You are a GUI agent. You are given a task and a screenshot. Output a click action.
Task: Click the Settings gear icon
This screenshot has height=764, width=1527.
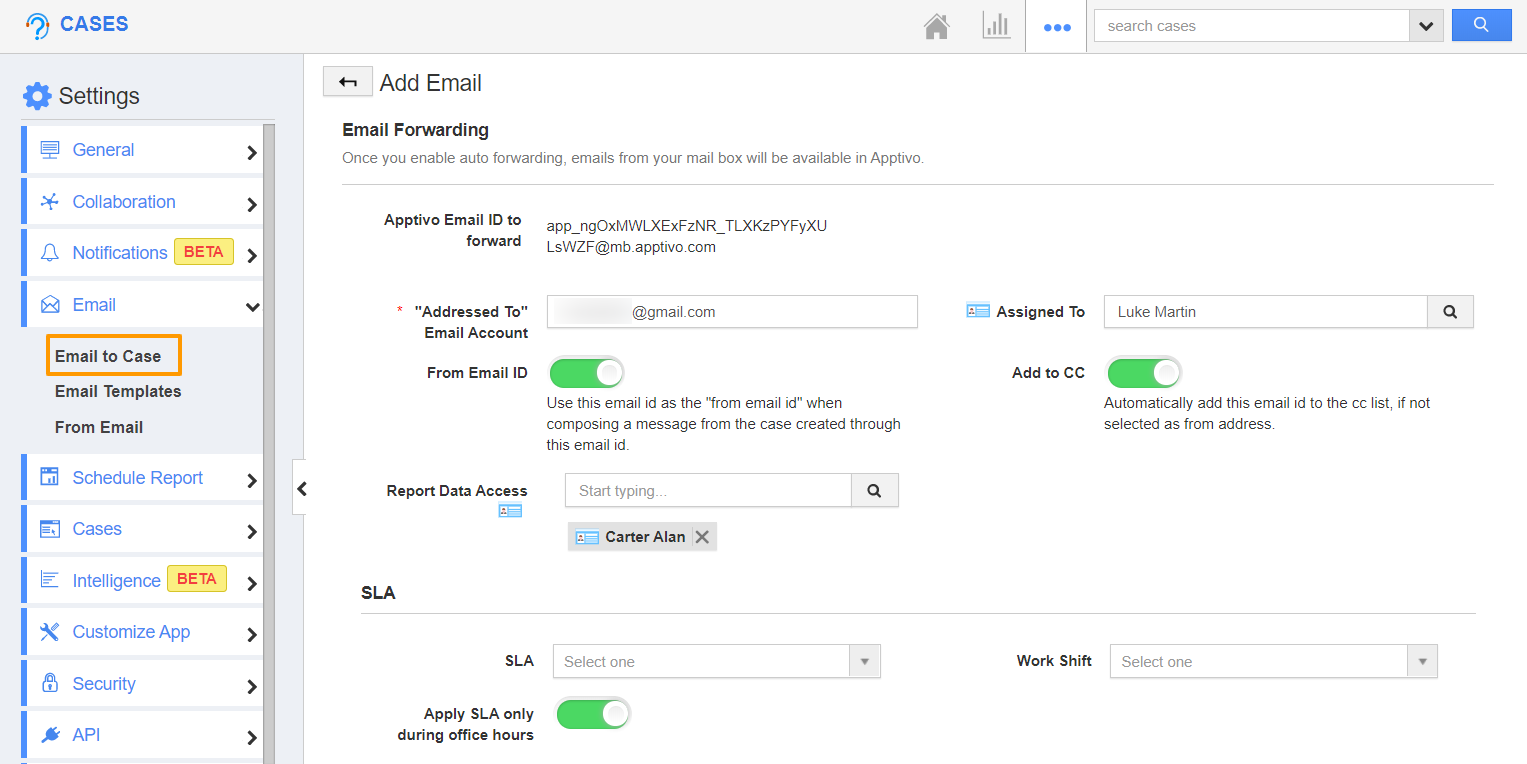pos(37,96)
